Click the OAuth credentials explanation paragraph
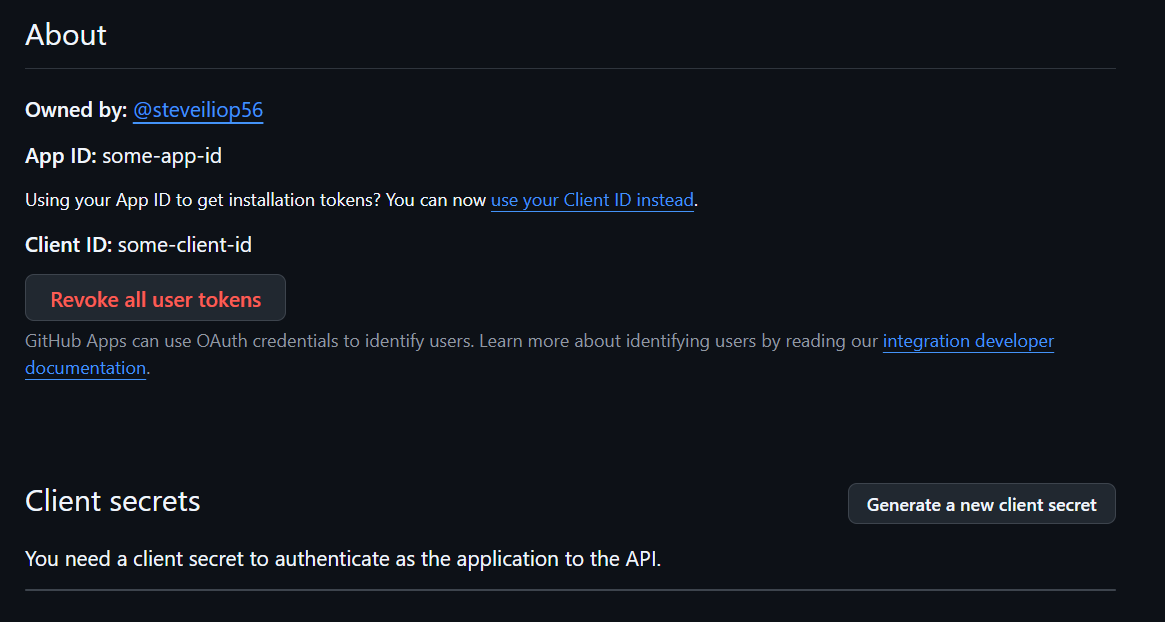 [x=450, y=341]
